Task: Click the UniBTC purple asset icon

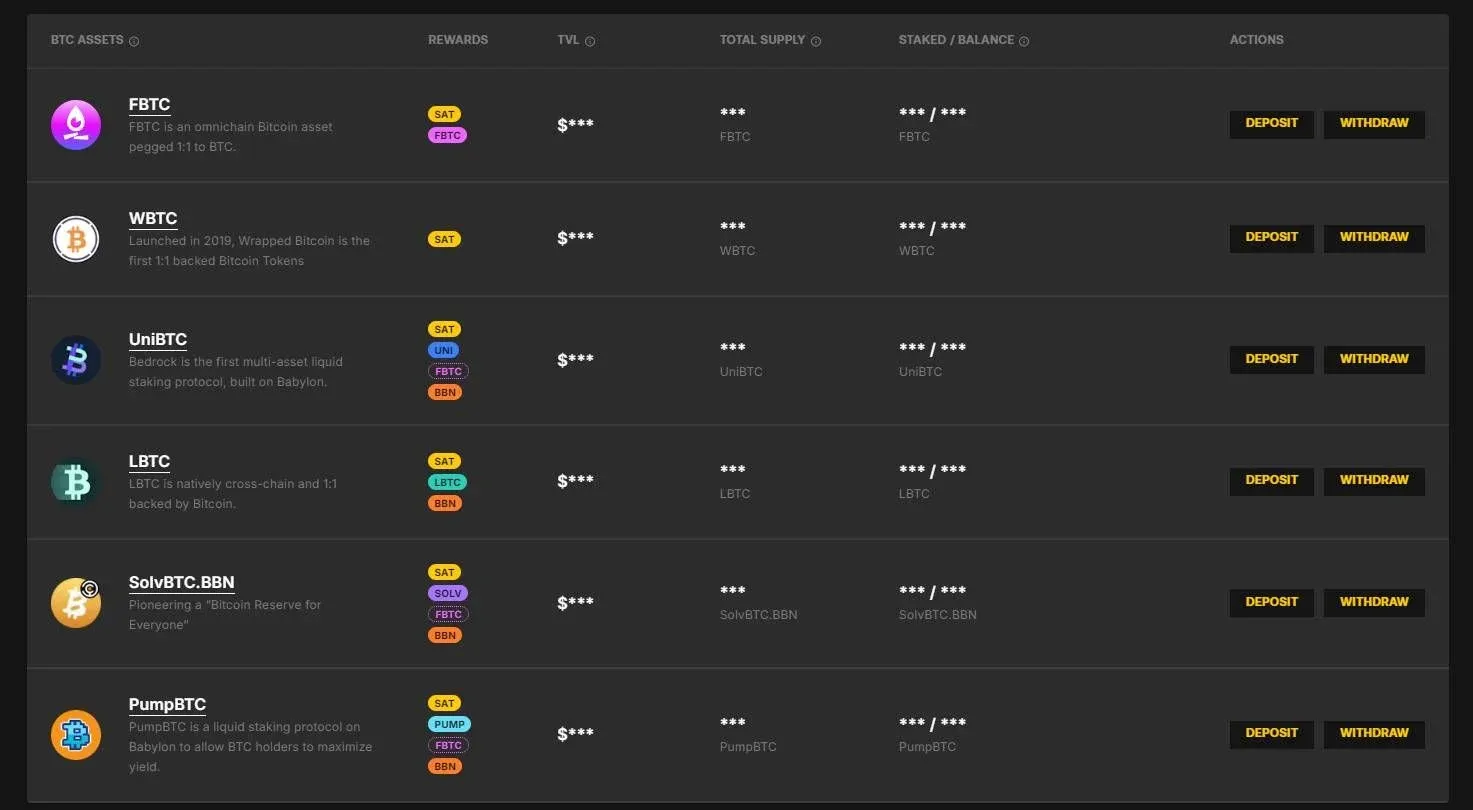Action: pos(75,359)
